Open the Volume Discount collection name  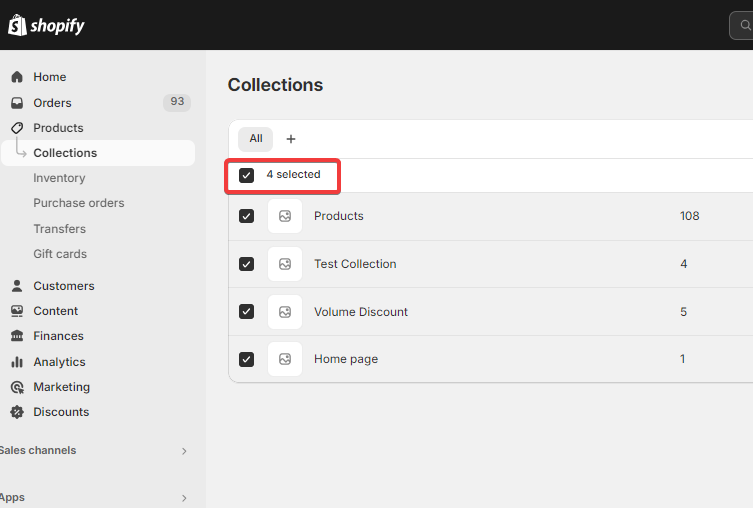coord(361,312)
